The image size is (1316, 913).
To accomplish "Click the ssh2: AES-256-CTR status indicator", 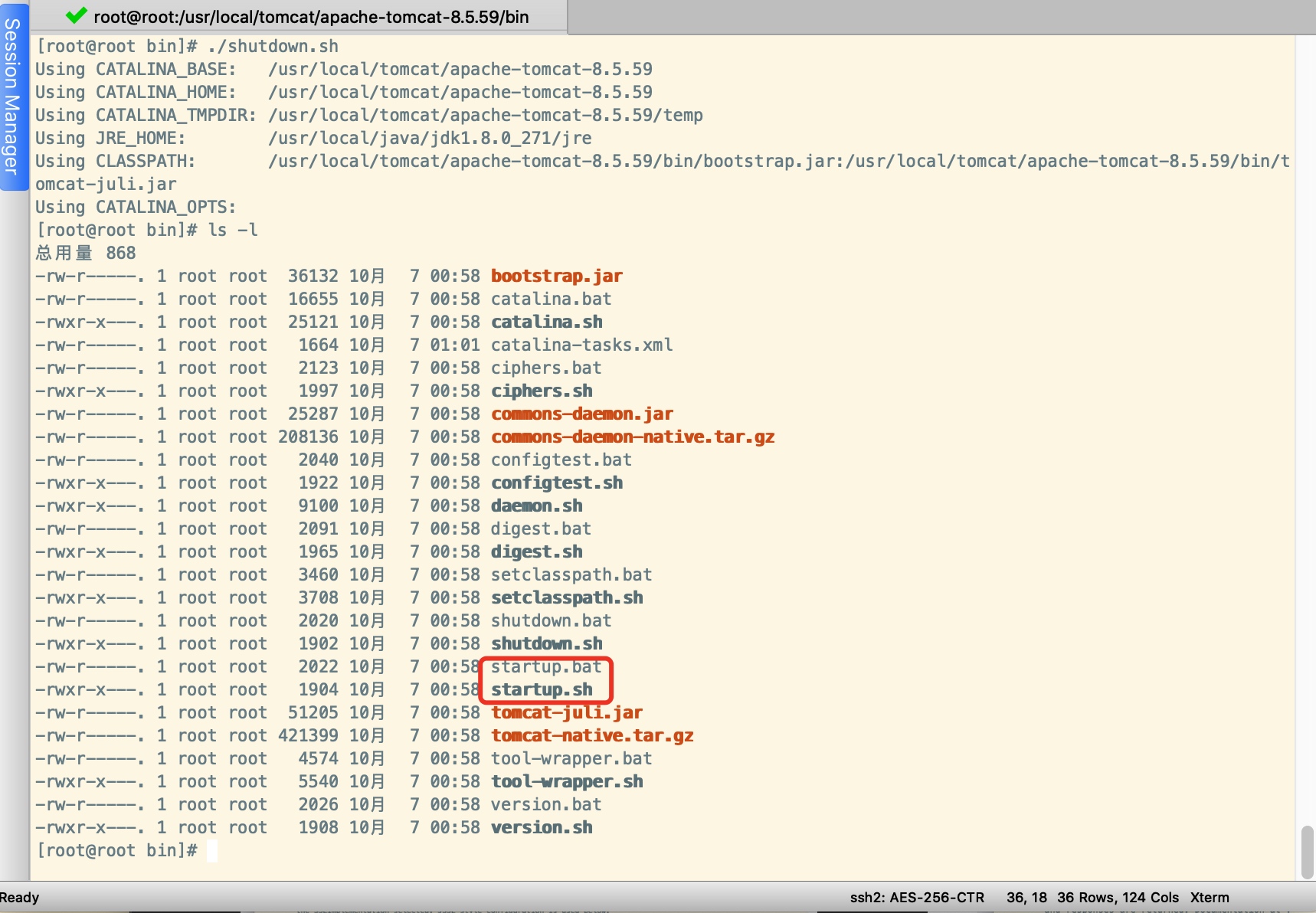I will click(x=916, y=897).
